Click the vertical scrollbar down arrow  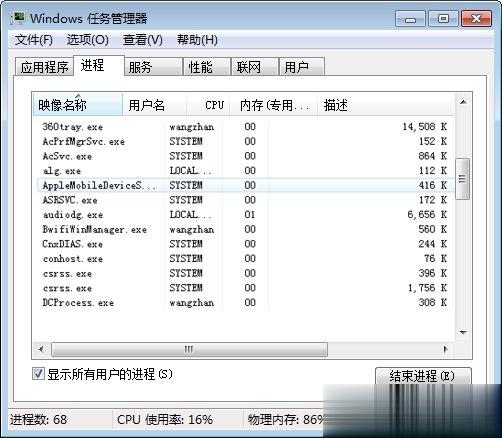463,332
